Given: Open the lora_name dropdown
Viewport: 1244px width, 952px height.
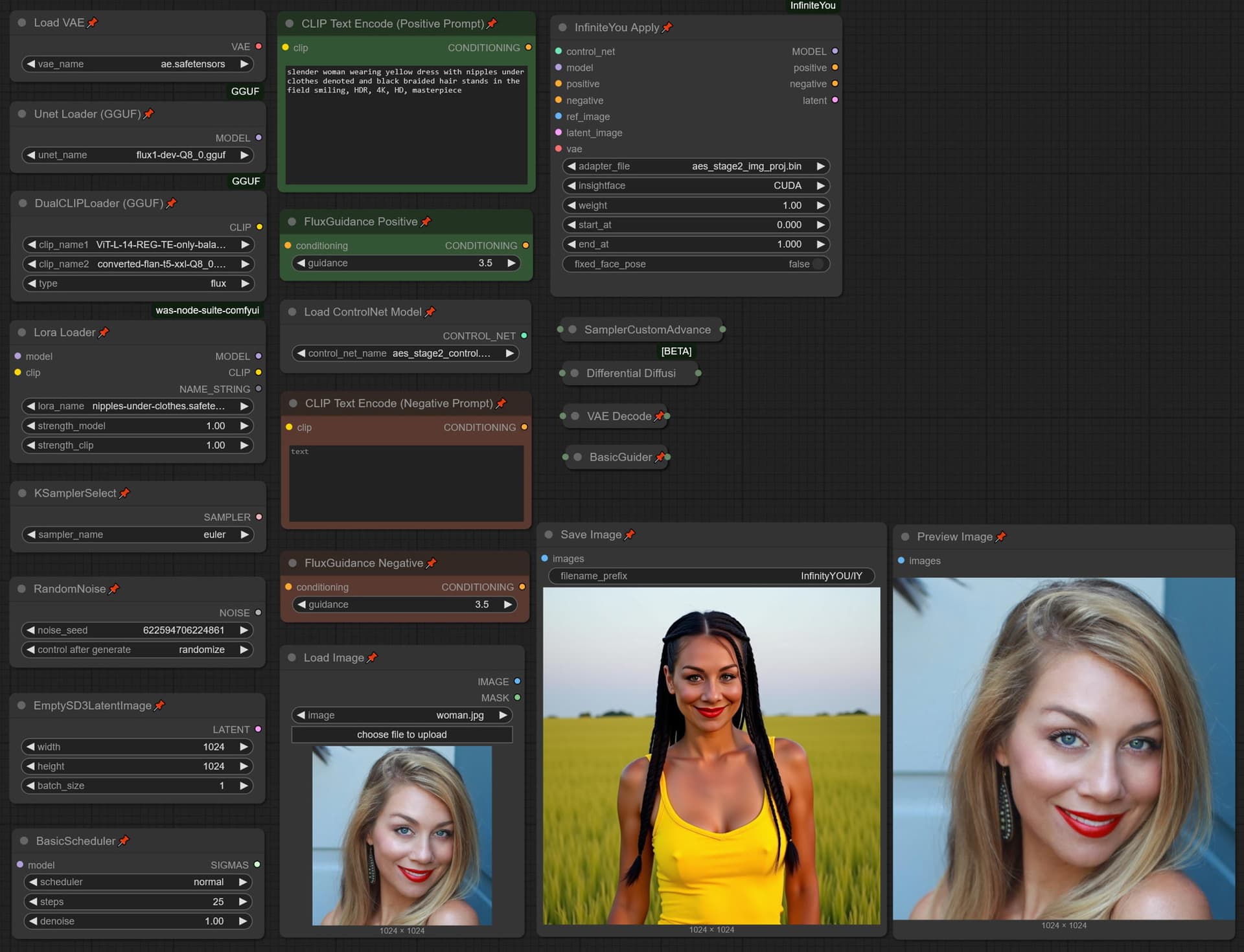Looking at the screenshot, I should 138,406.
